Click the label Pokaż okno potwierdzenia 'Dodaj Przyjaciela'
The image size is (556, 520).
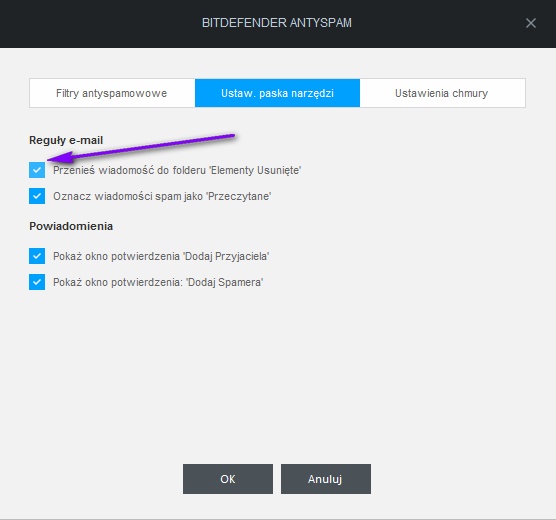[x=161, y=256]
